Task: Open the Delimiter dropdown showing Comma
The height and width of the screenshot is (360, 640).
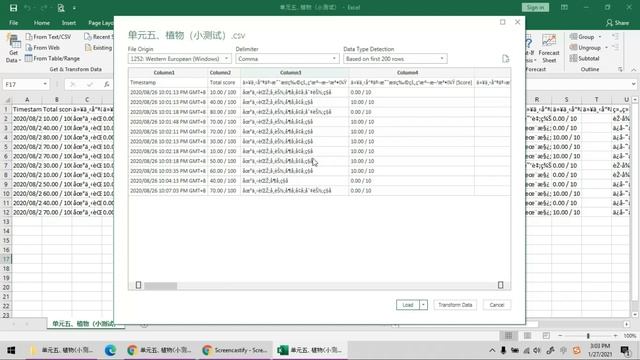Action: pos(287,59)
